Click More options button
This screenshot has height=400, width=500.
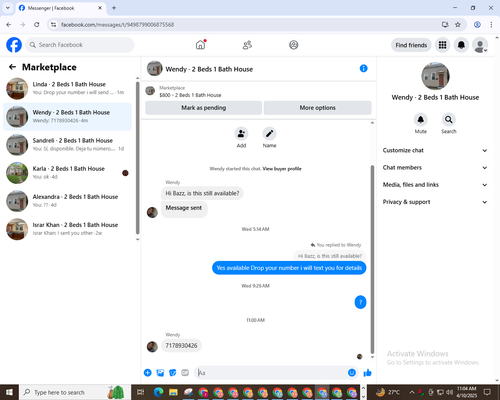[317, 108]
